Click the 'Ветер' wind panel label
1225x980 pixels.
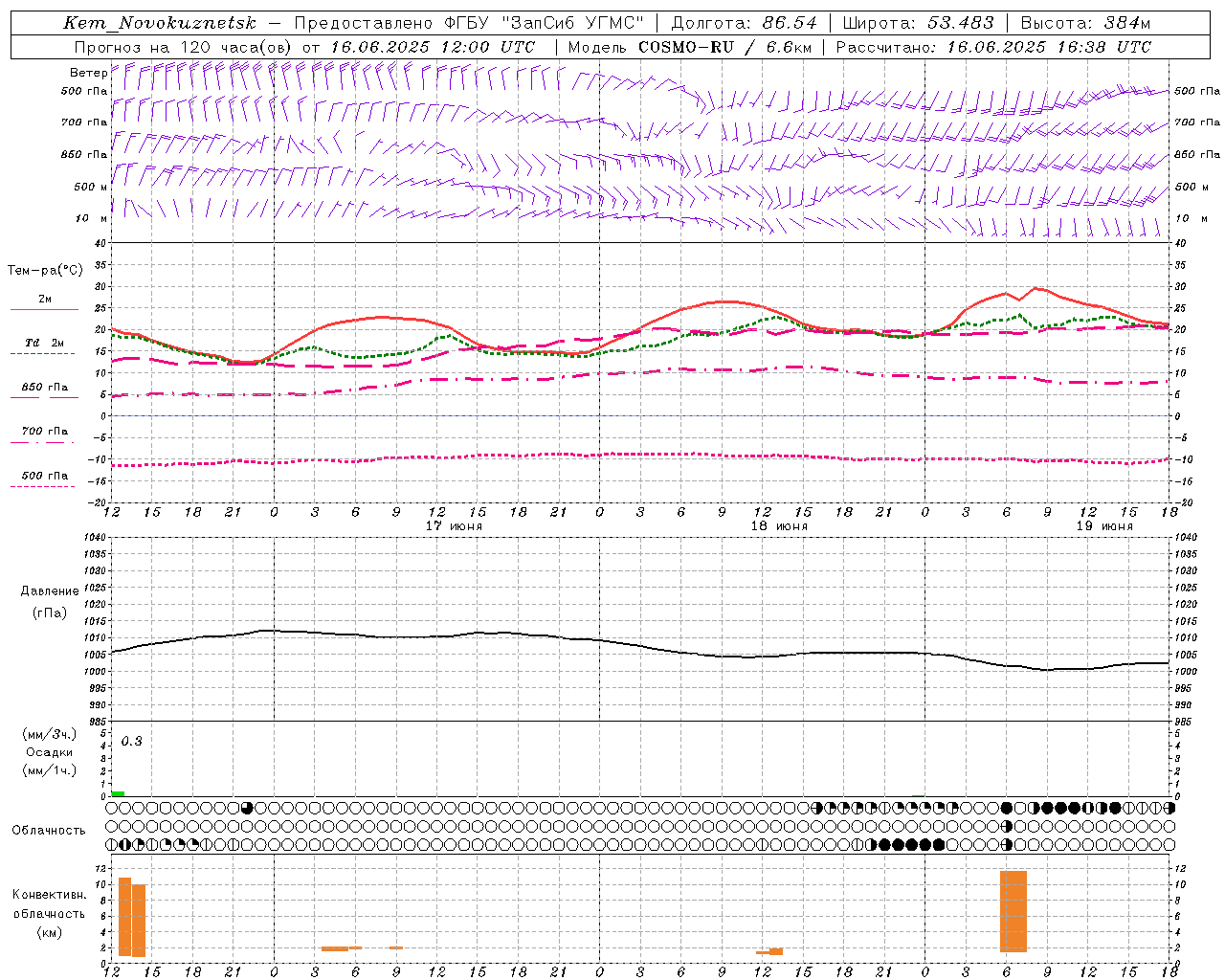pyautogui.click(x=88, y=73)
